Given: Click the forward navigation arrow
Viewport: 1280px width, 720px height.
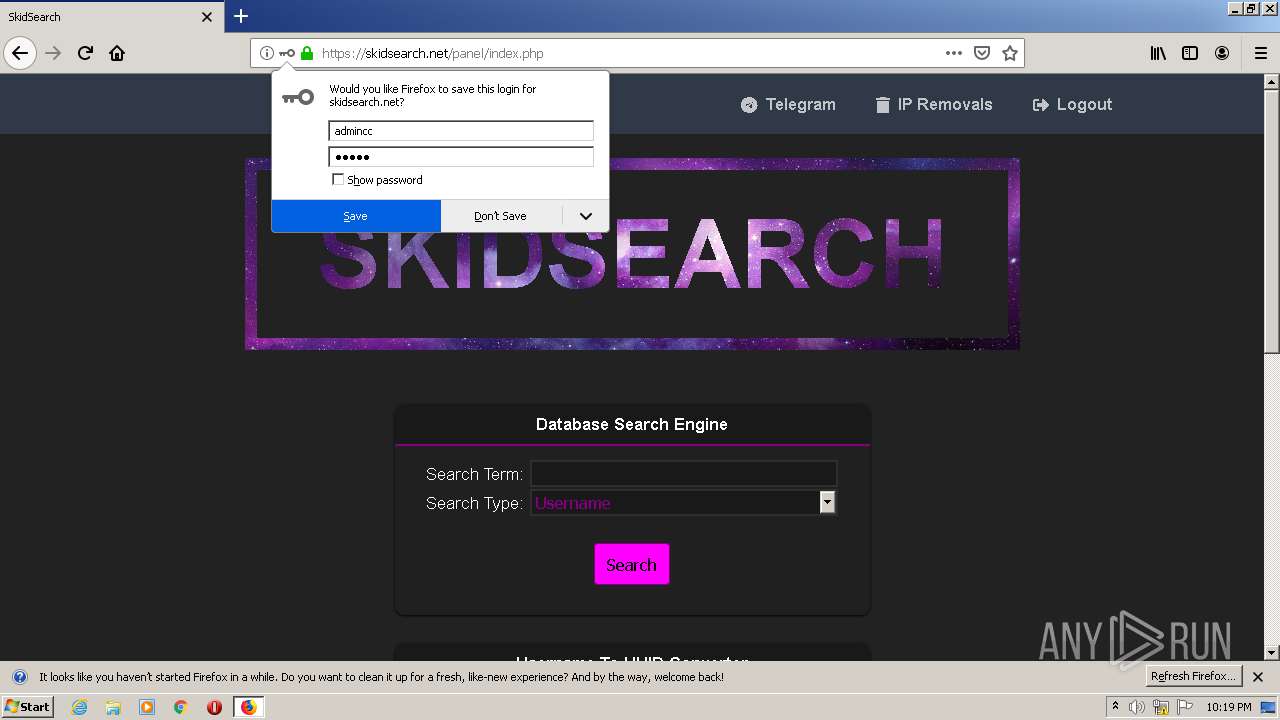Looking at the screenshot, I should pyautogui.click(x=54, y=53).
